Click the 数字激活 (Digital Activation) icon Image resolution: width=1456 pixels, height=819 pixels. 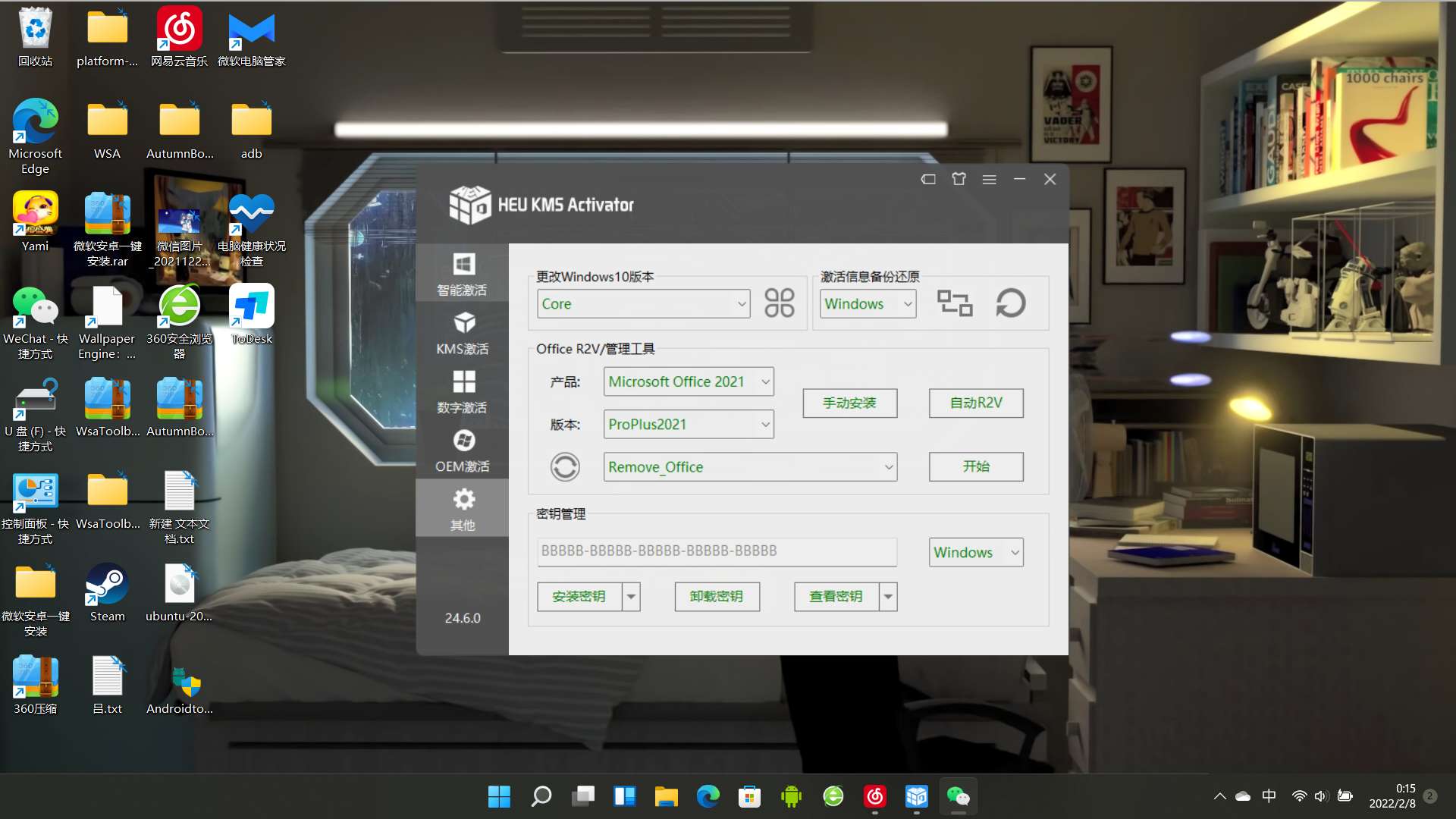pos(462,391)
